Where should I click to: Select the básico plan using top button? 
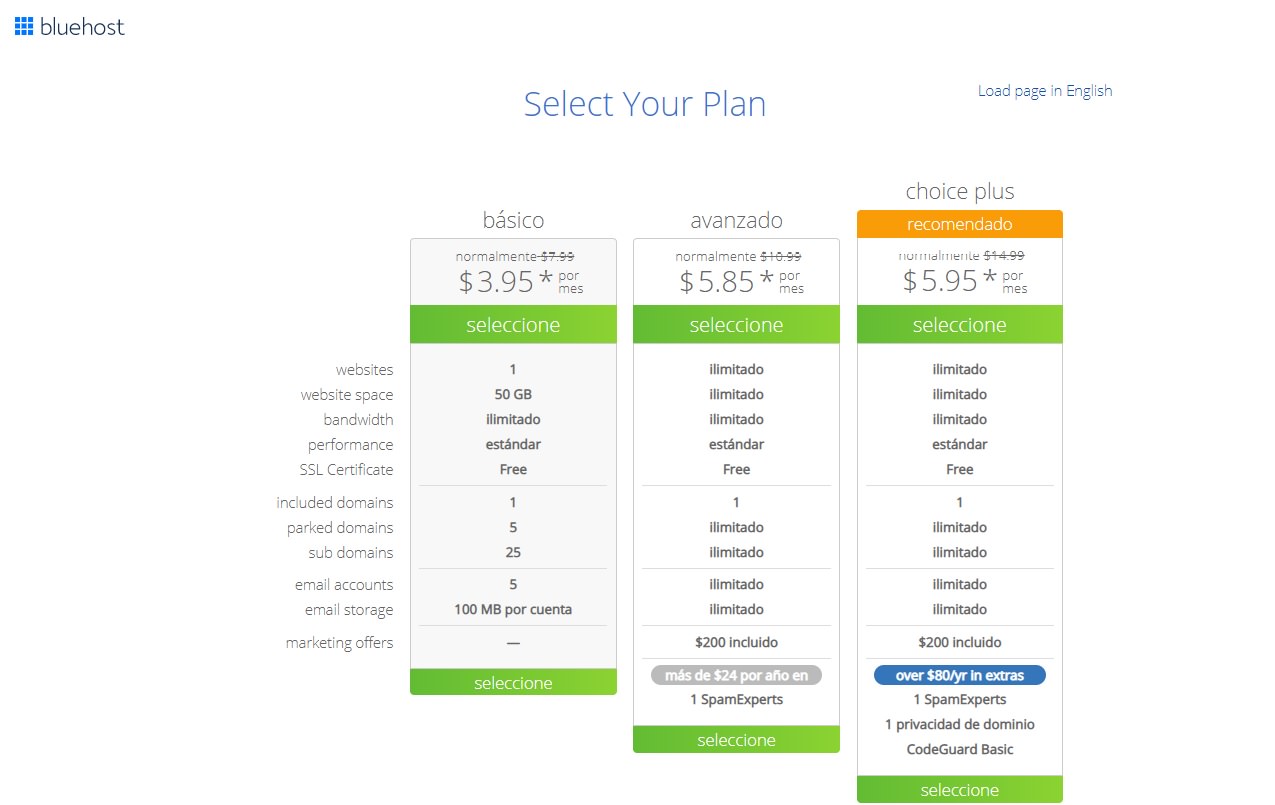513,325
